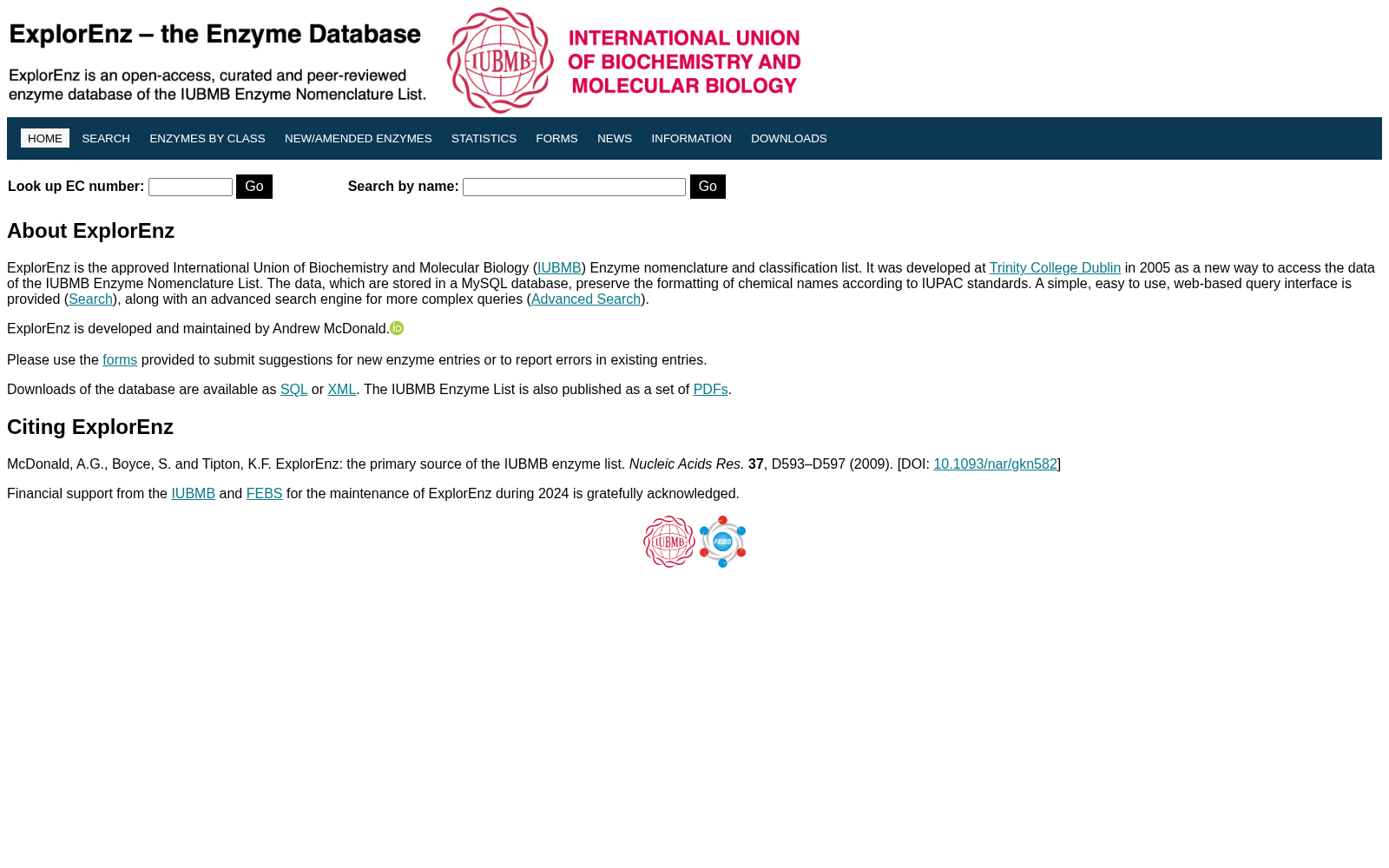The image size is (1389, 868).
Task: Open the Information menu item
Action: 692,138
